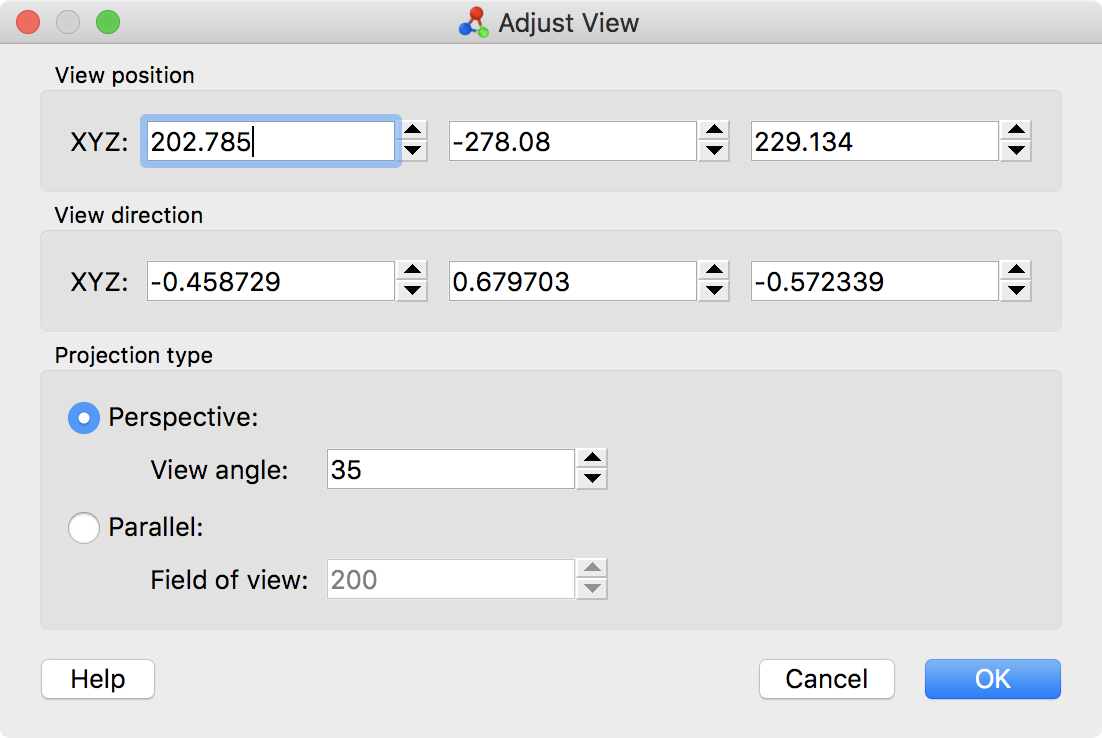Click the view position X increment arrow

tap(413, 131)
